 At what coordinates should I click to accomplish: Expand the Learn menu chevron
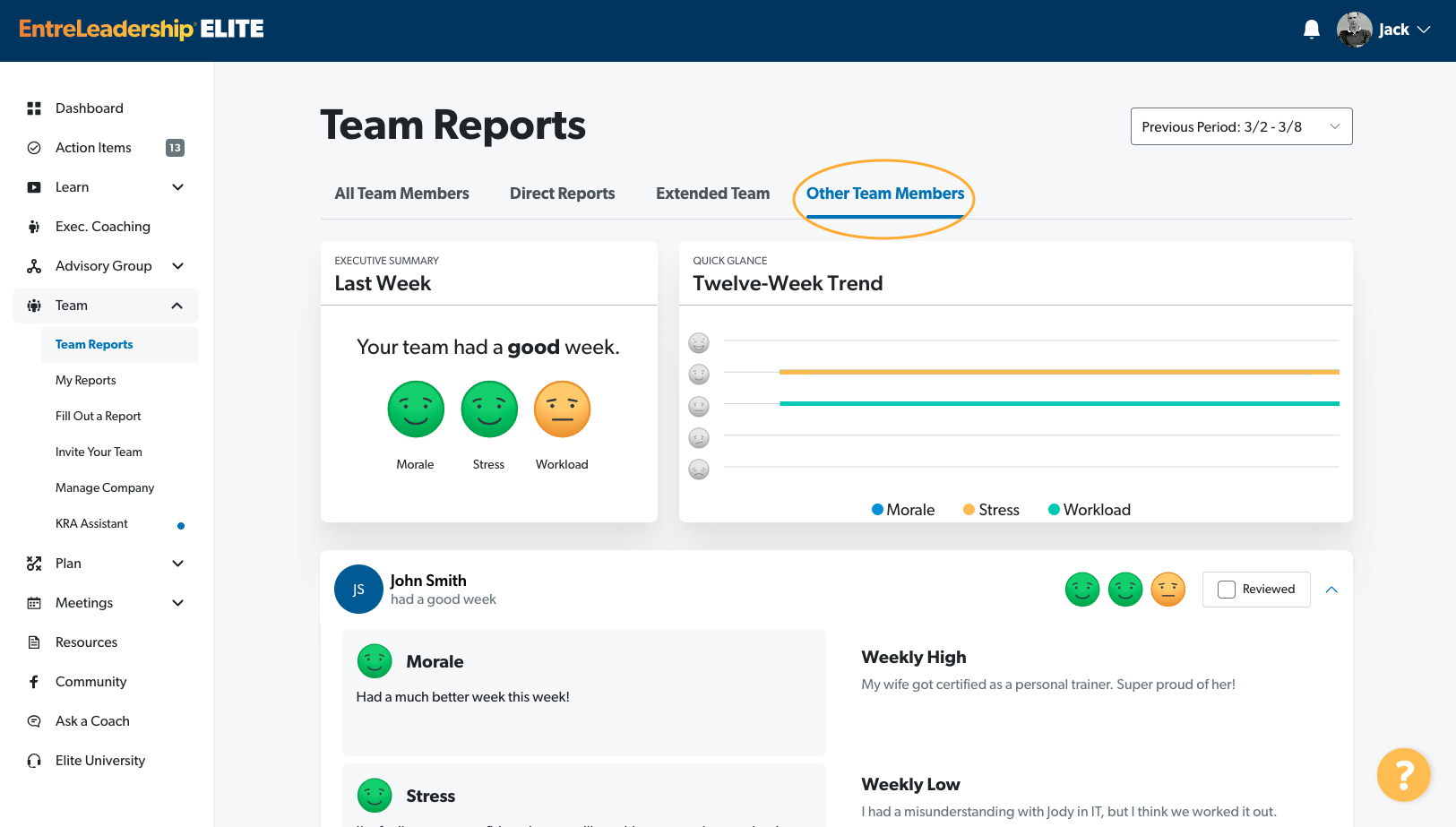[x=177, y=187]
